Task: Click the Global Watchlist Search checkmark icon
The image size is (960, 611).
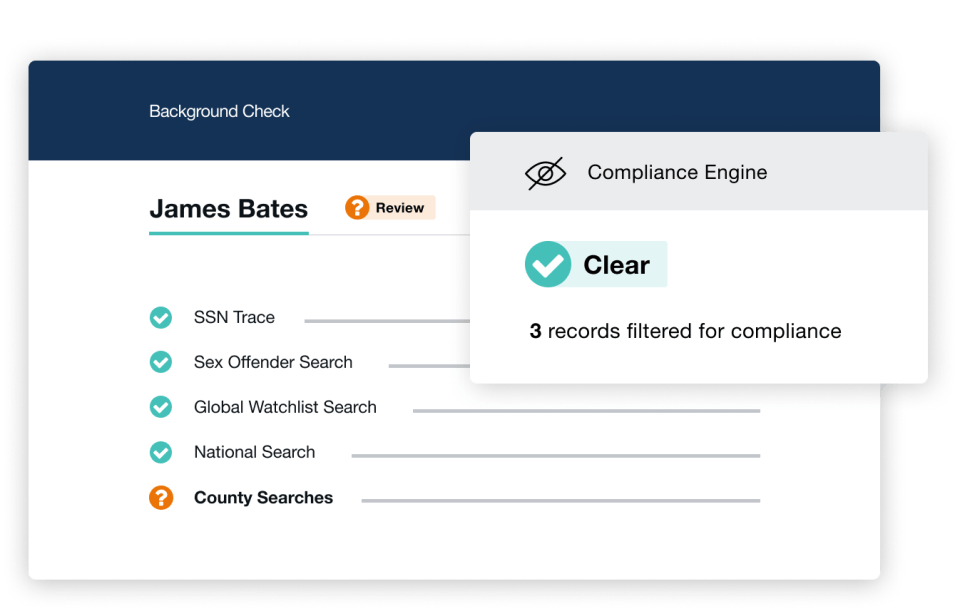Action: [x=161, y=407]
